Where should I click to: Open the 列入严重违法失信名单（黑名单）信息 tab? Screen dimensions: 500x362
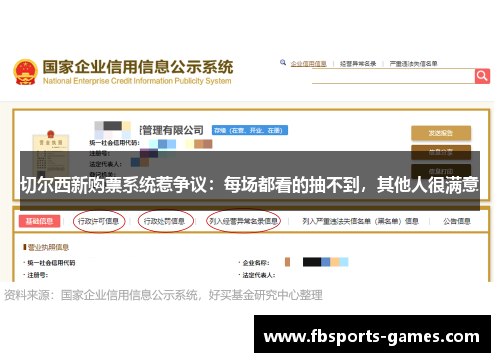(x=360, y=221)
